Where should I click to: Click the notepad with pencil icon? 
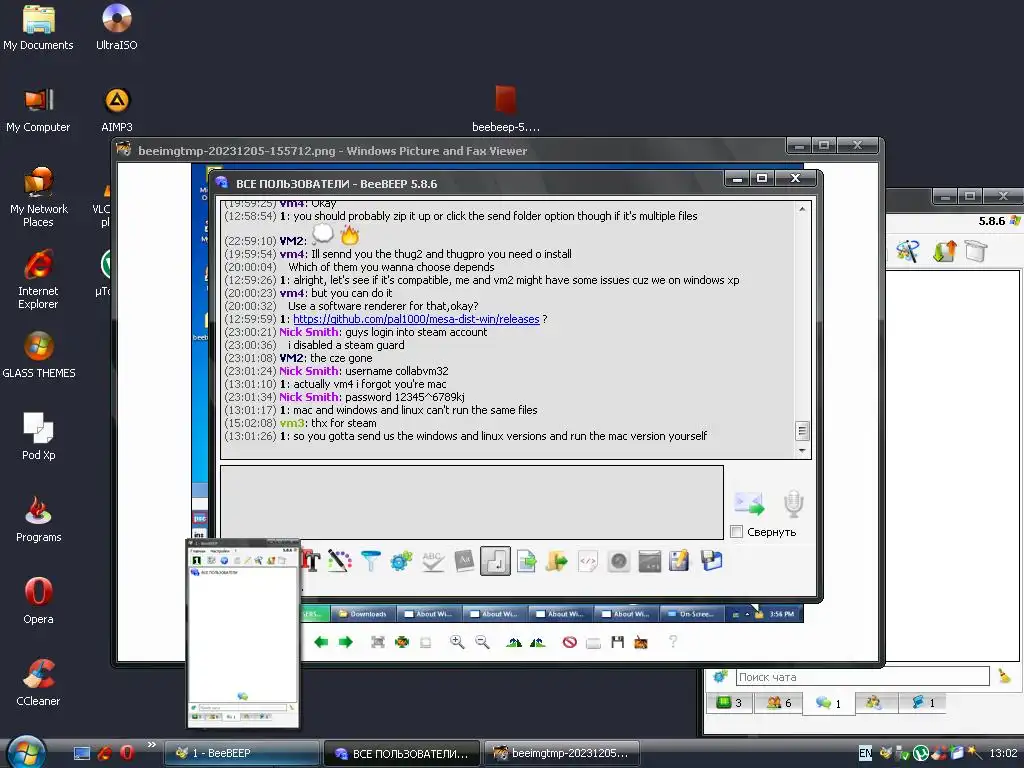pyautogui.click(x=679, y=561)
